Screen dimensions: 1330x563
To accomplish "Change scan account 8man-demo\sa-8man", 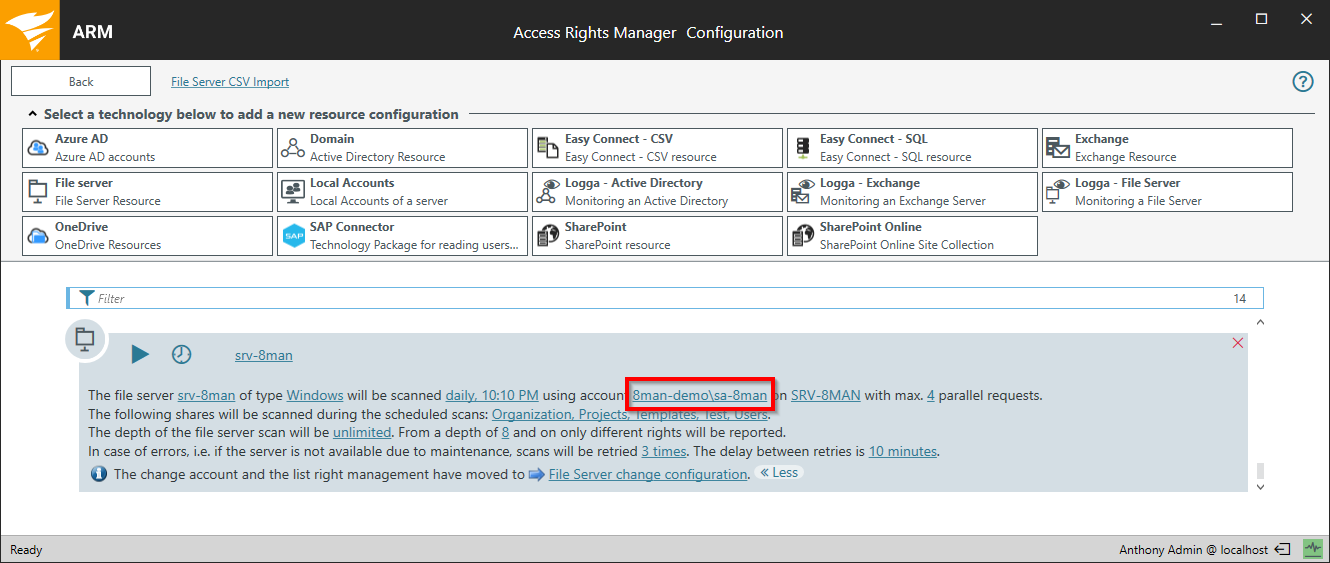I will click(700, 395).
